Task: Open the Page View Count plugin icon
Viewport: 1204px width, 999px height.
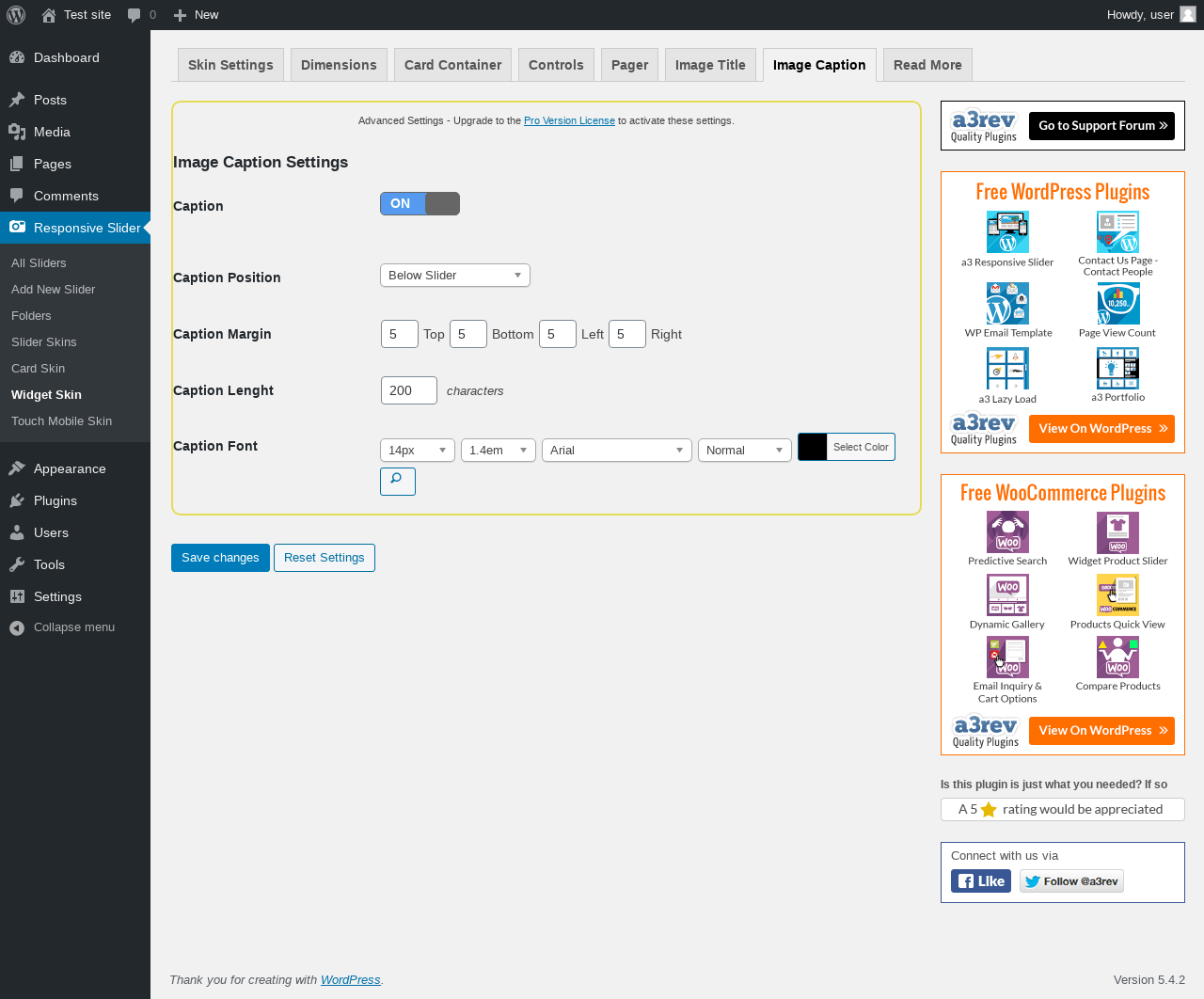Action: tap(1117, 304)
